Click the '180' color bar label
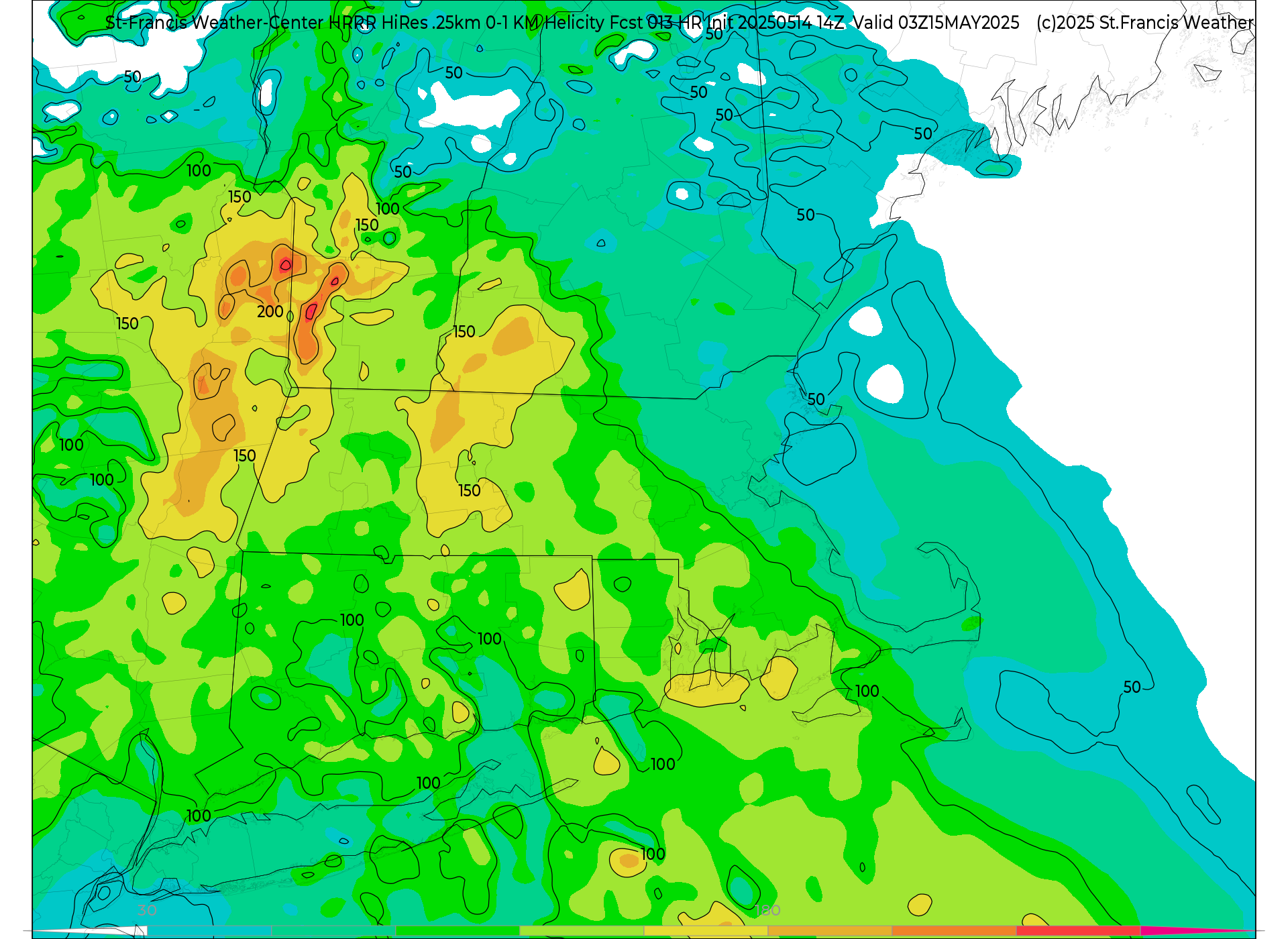 tap(767, 910)
